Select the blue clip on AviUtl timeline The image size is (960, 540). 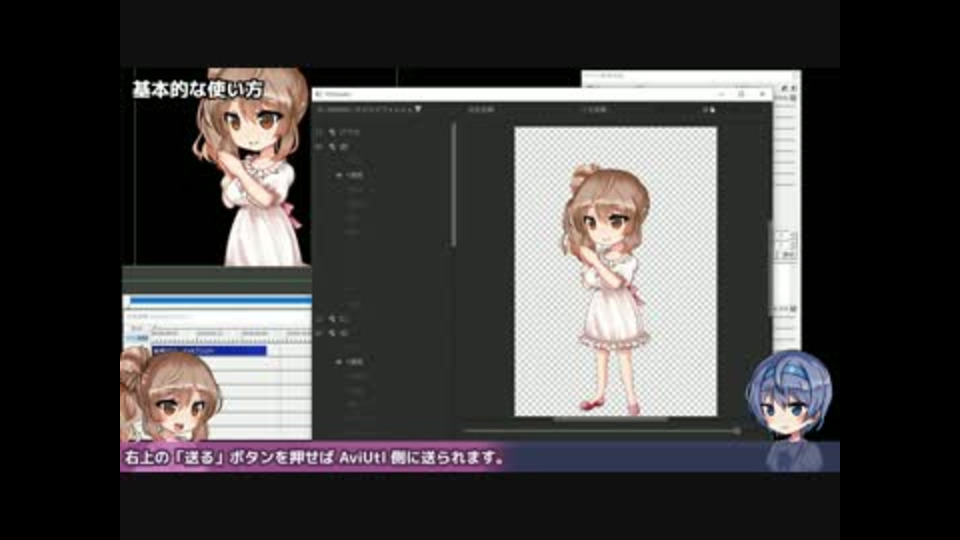209,351
